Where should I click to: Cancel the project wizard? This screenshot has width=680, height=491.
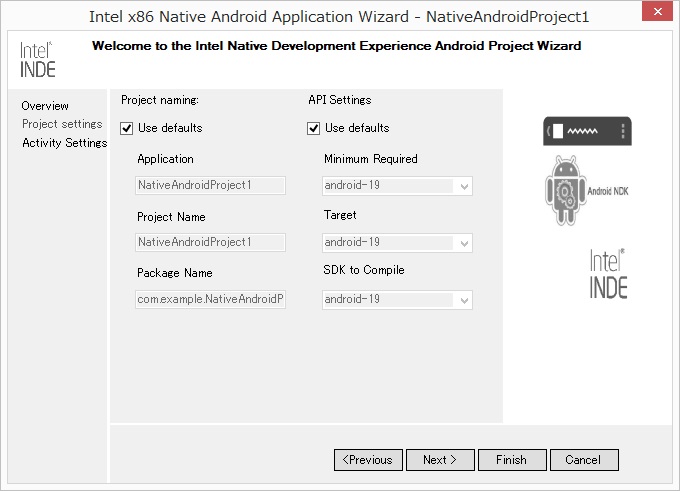click(x=583, y=460)
